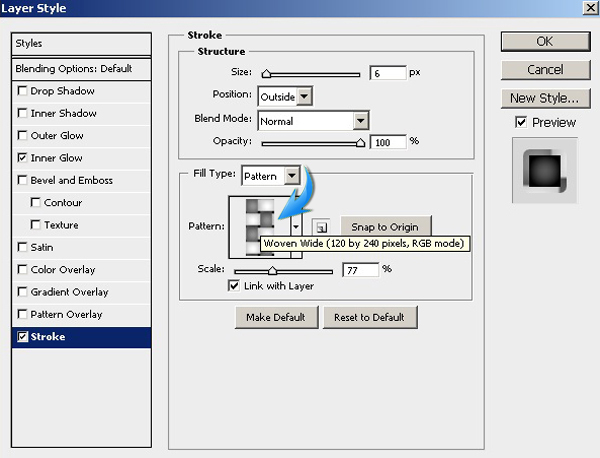Click the Opacity slider handle

[361, 143]
